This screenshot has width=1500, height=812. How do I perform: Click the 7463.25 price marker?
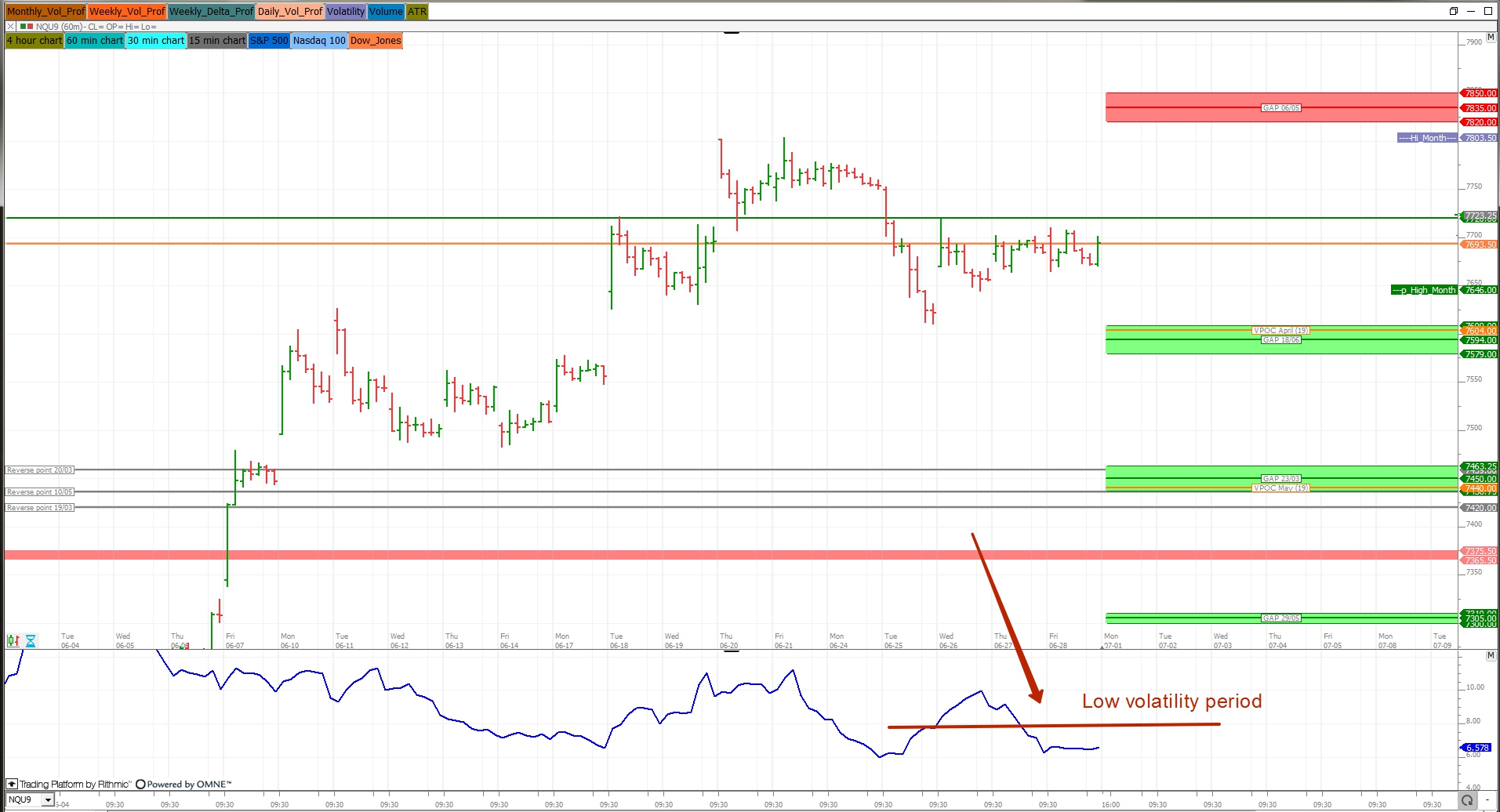(x=1479, y=467)
